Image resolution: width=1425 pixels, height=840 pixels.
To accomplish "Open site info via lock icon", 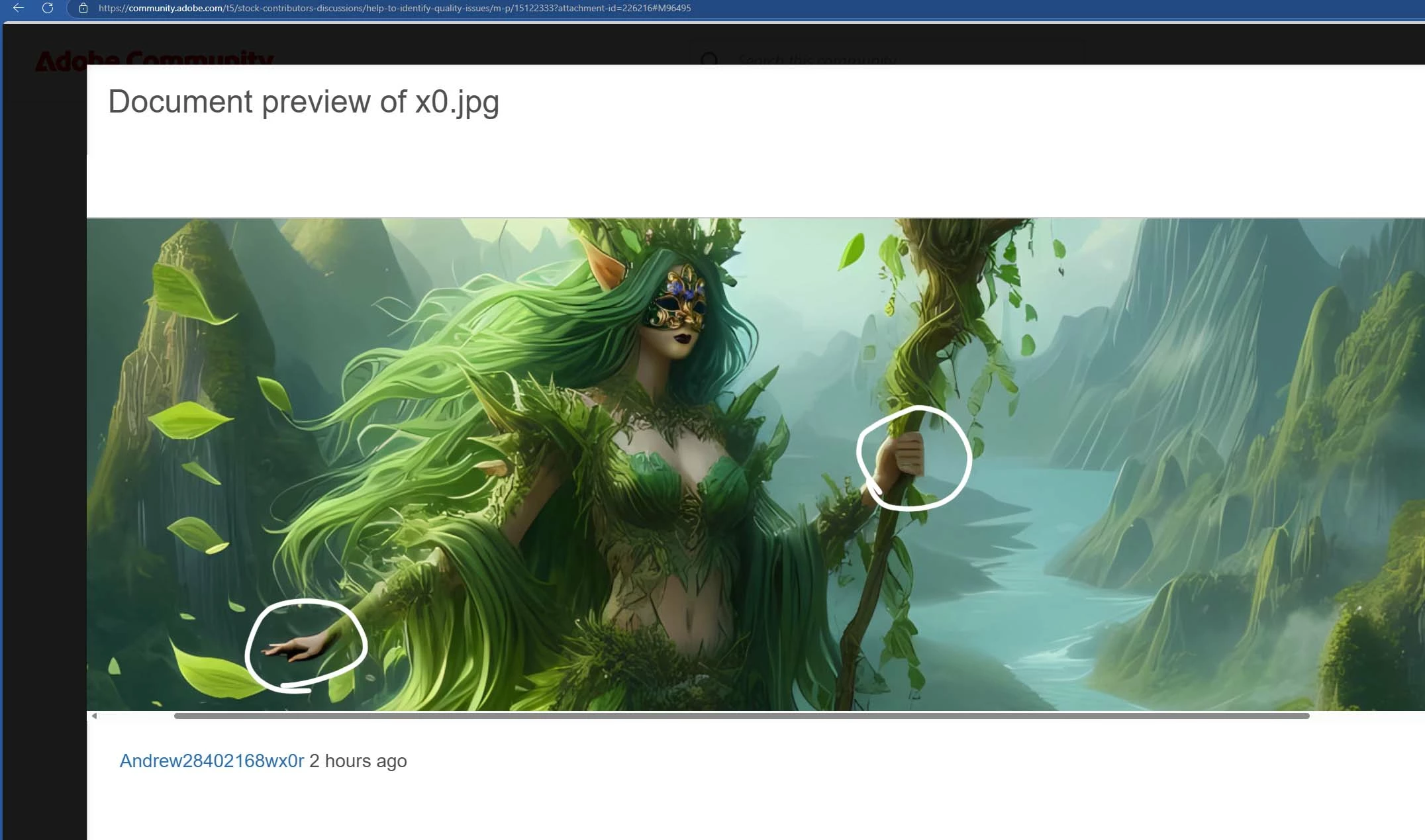I will (83, 8).
